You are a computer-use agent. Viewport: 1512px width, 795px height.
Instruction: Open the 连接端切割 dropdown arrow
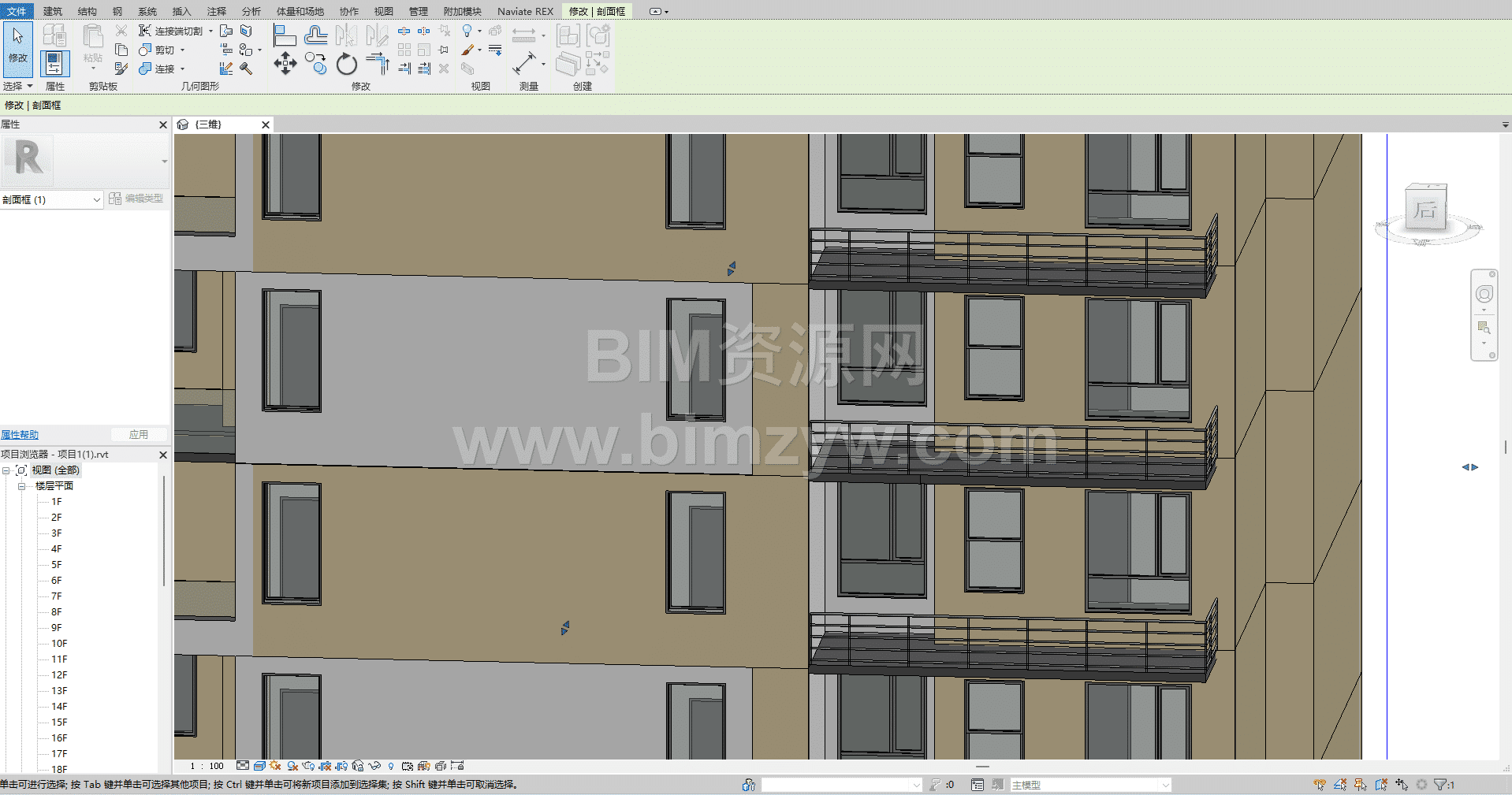pos(210,32)
